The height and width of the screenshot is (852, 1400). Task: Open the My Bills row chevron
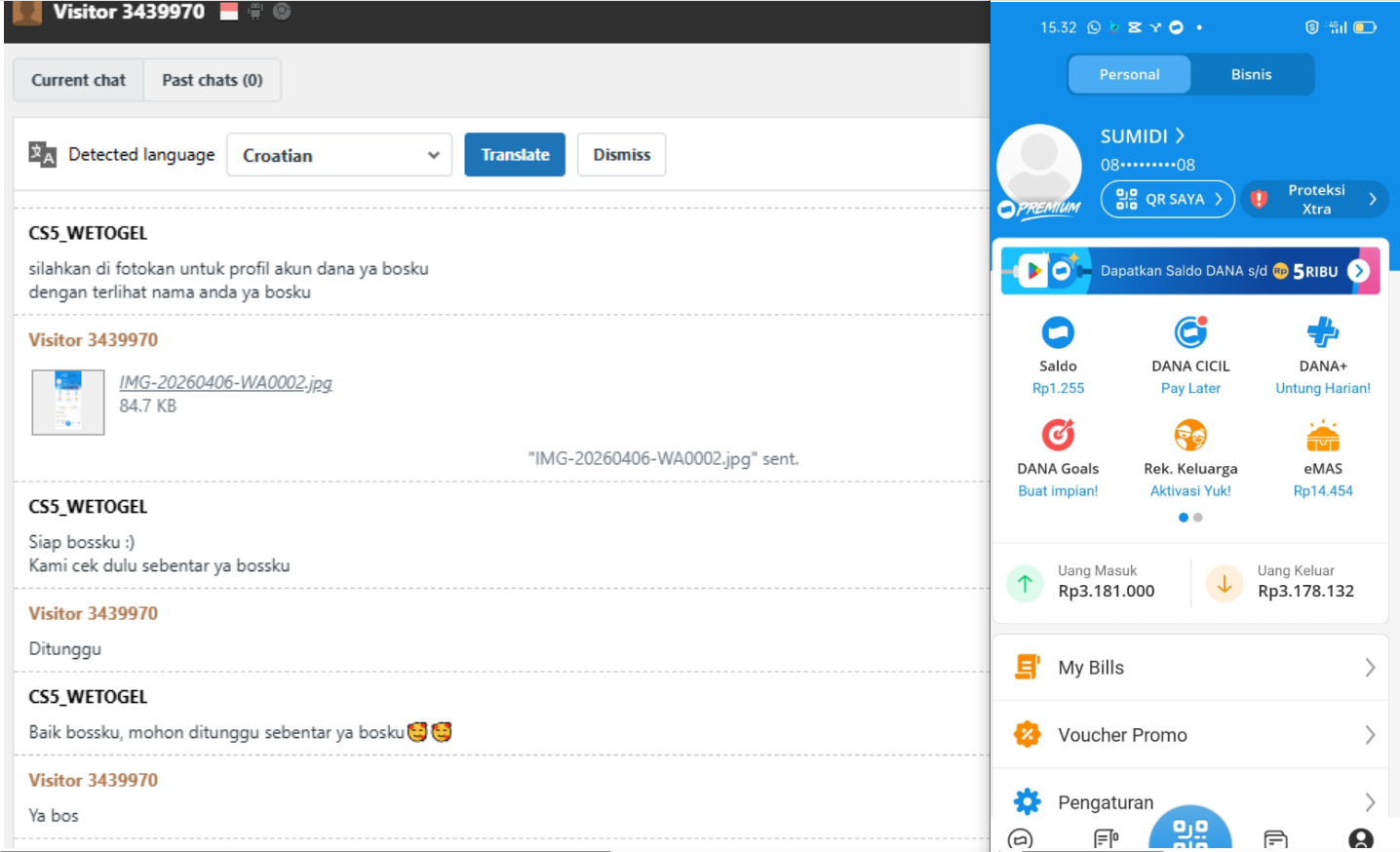point(1370,668)
